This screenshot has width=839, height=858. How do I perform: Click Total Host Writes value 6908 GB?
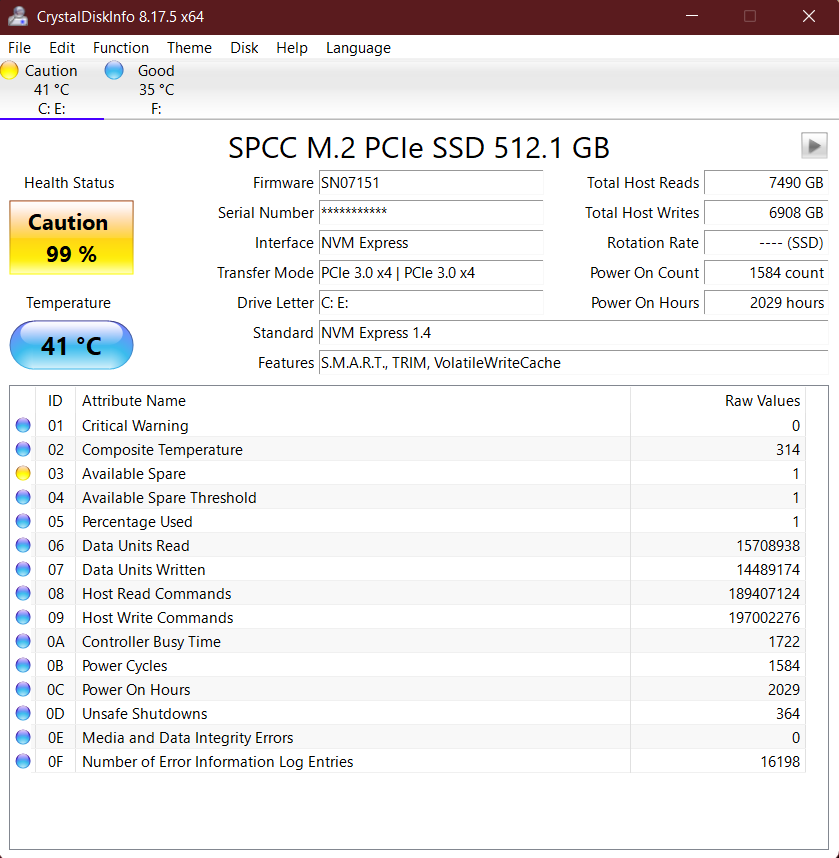pos(766,213)
